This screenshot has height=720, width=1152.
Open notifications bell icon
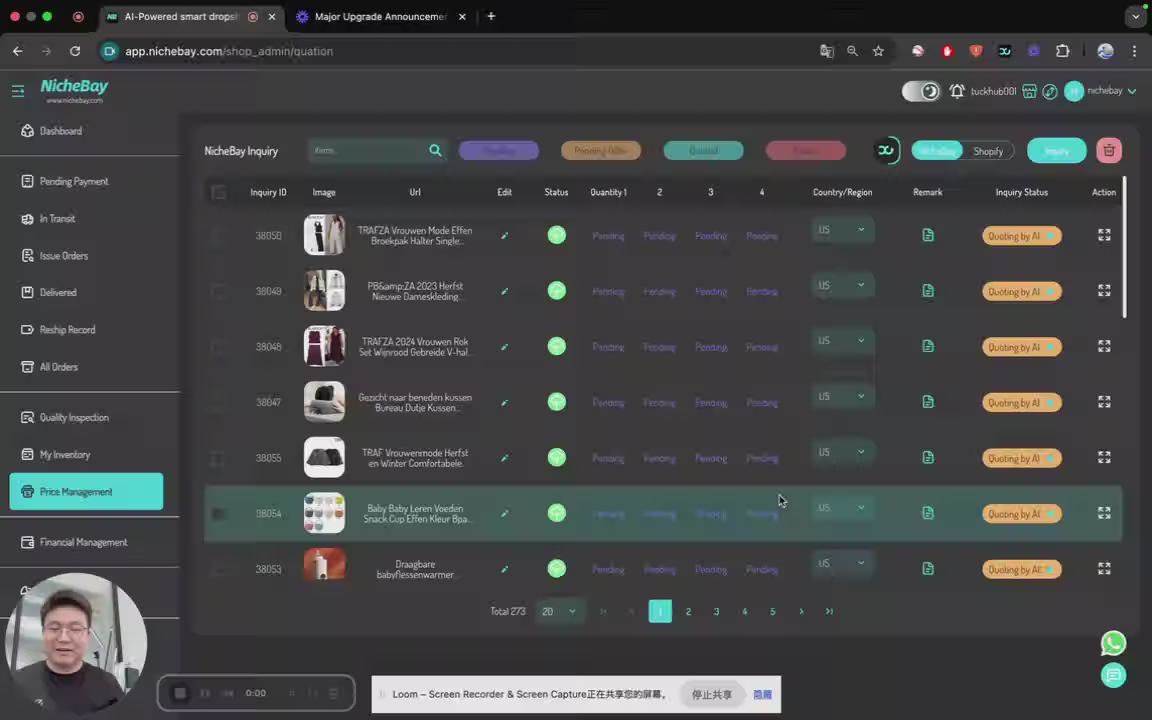957,91
